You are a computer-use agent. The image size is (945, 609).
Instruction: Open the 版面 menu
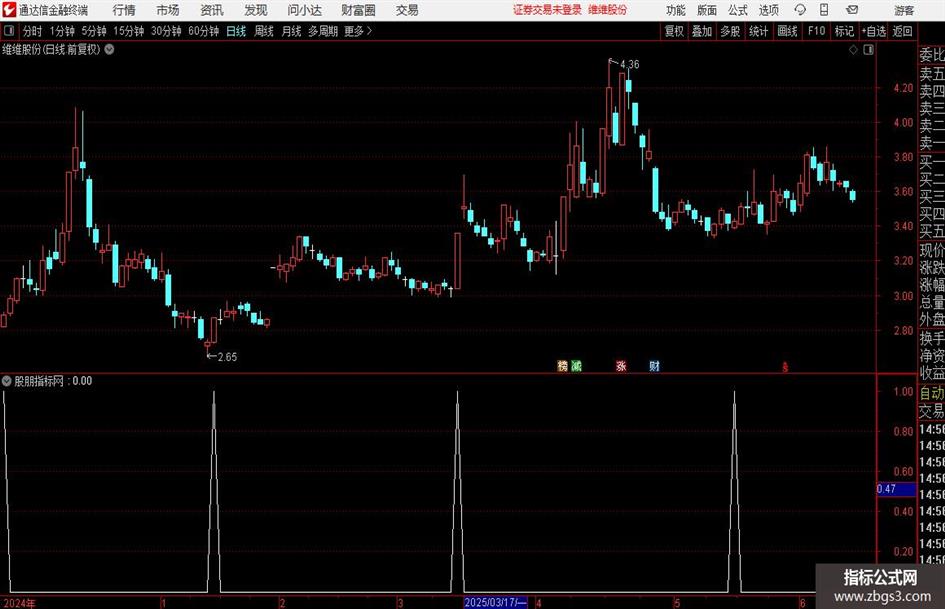tap(706, 10)
